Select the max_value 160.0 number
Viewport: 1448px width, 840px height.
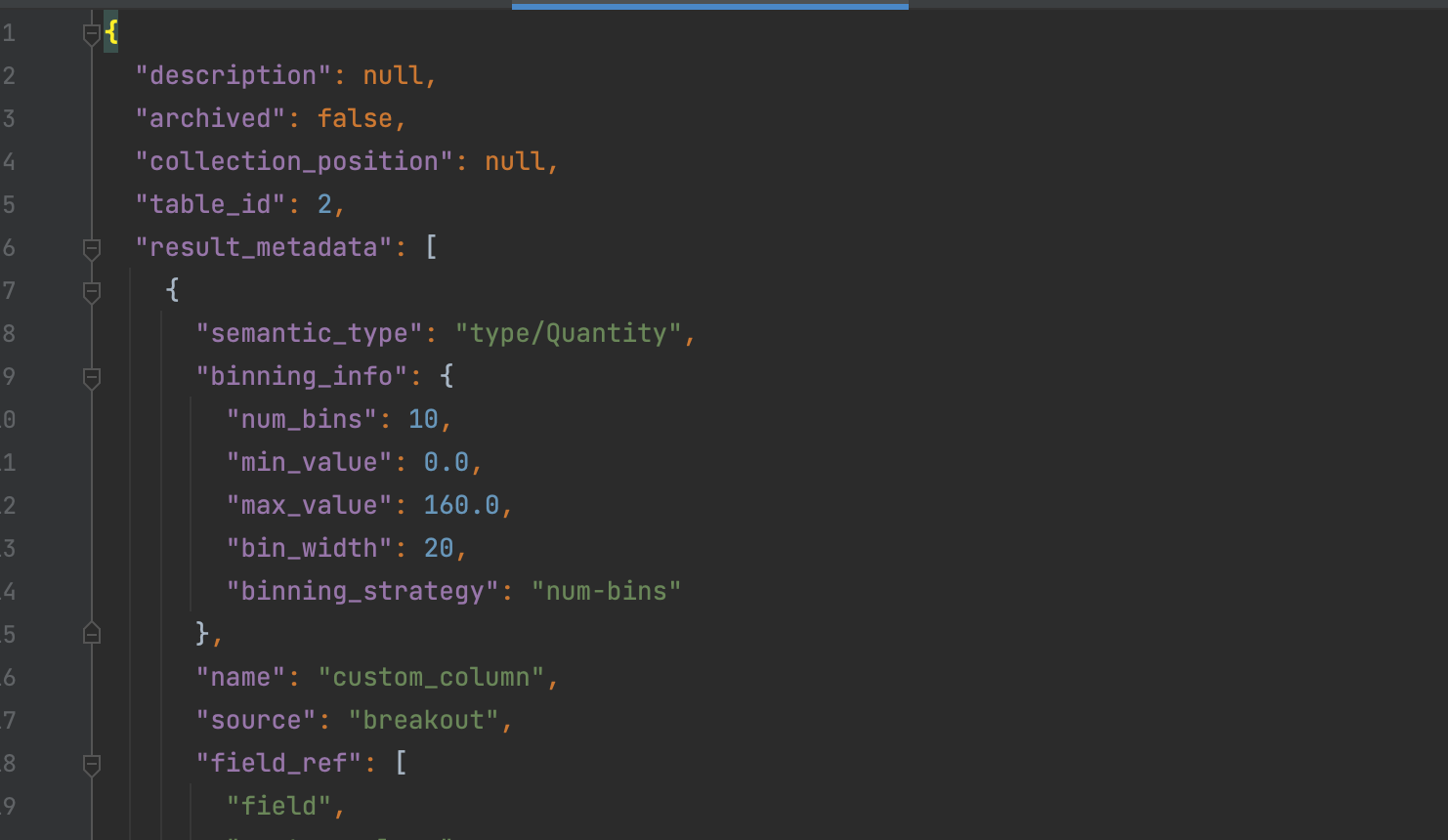(x=461, y=505)
